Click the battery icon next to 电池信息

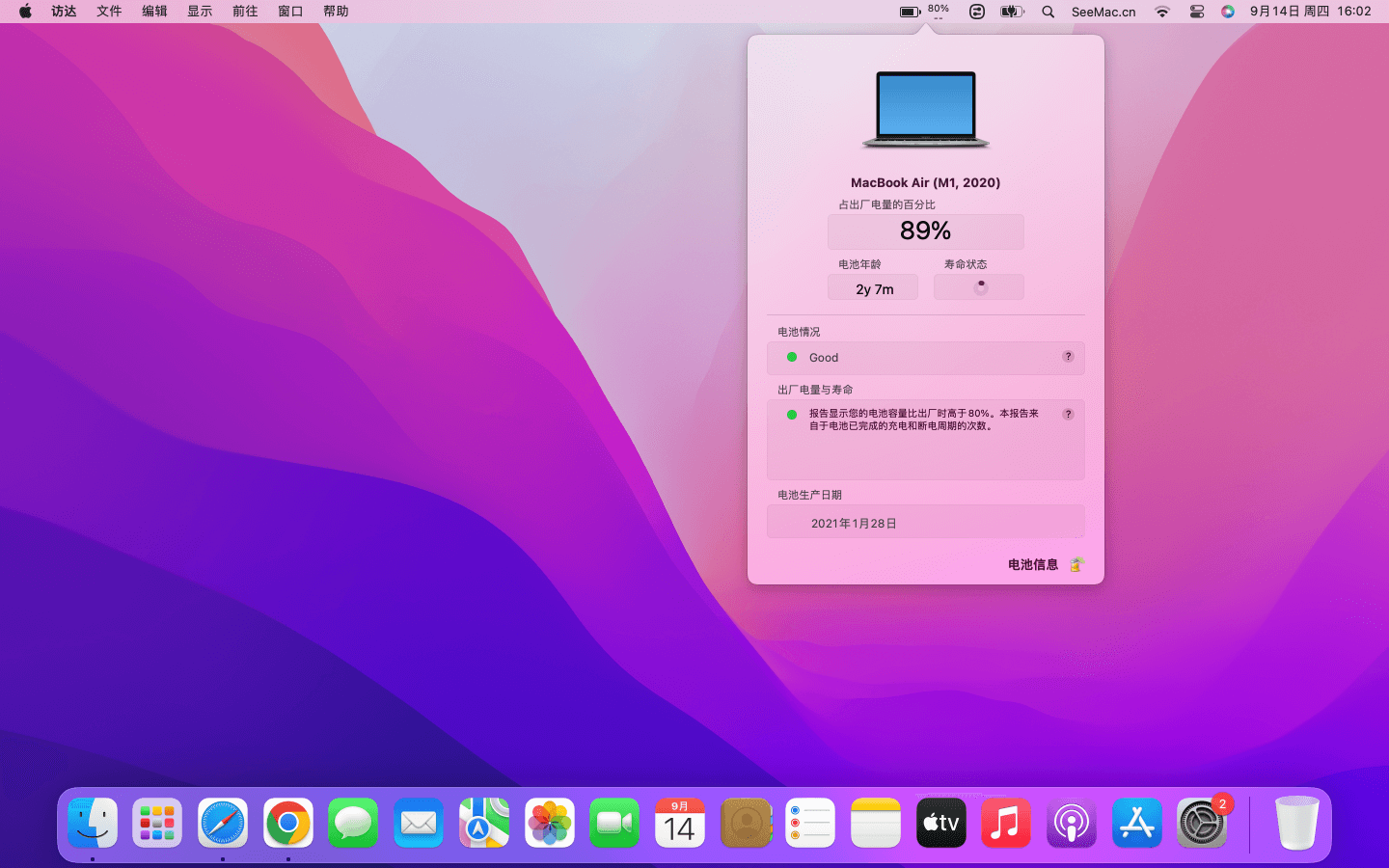coord(1076,565)
